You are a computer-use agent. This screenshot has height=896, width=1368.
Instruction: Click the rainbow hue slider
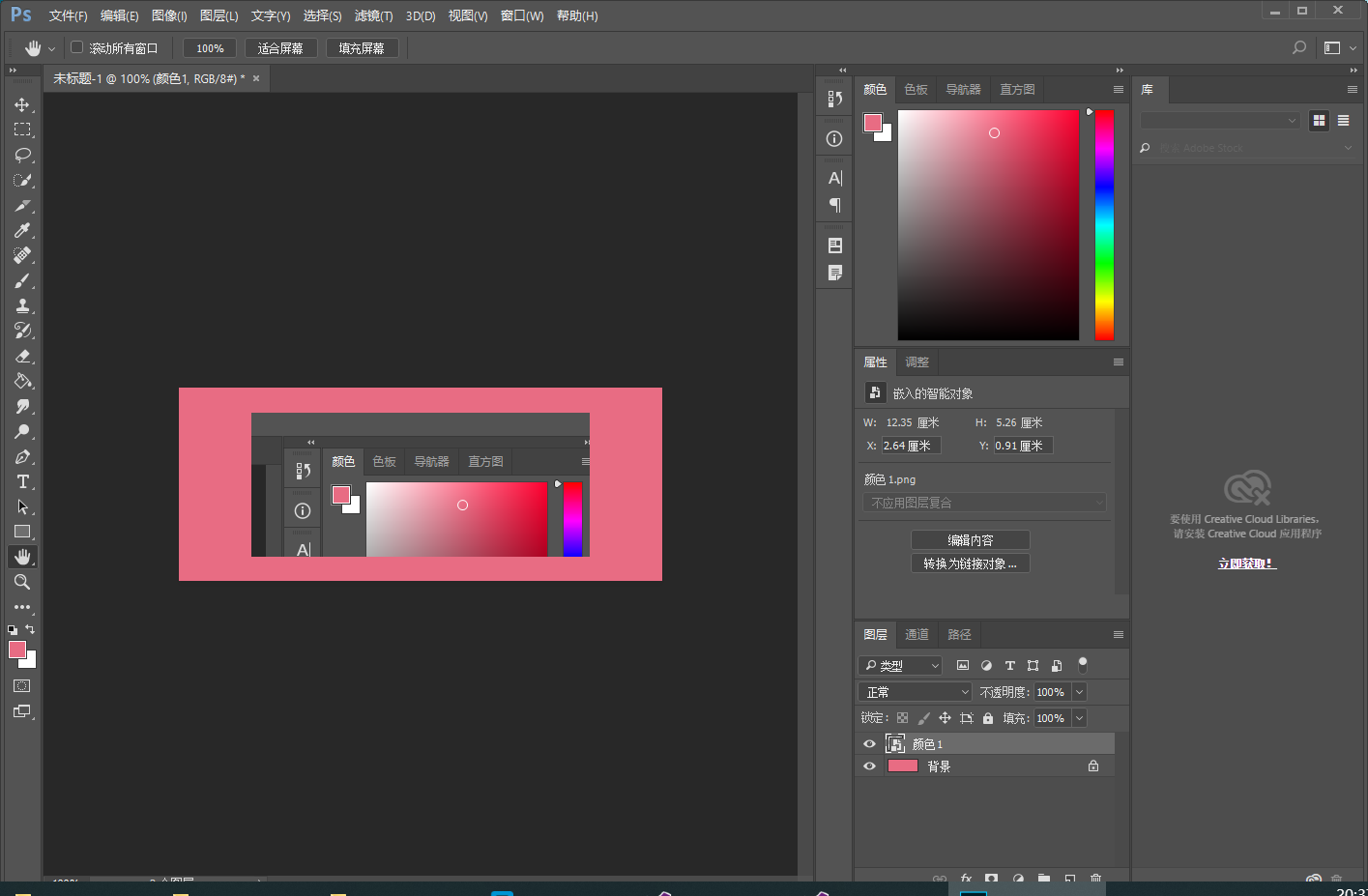(1104, 224)
